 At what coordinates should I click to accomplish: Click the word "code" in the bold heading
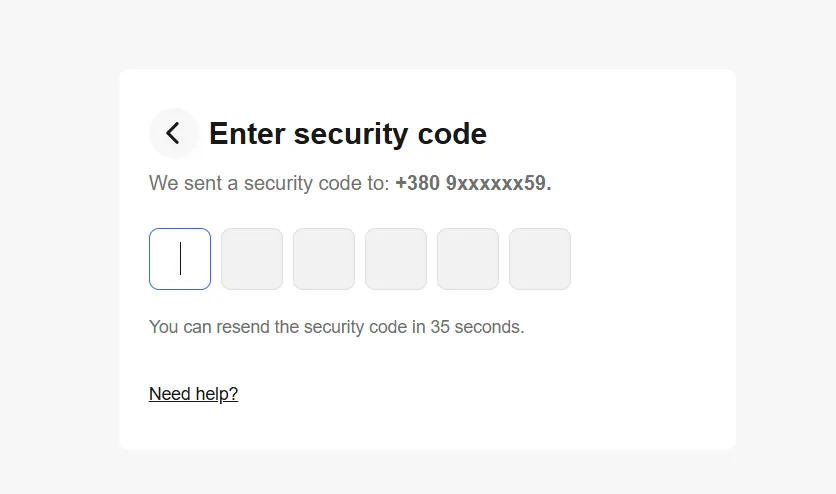[453, 134]
